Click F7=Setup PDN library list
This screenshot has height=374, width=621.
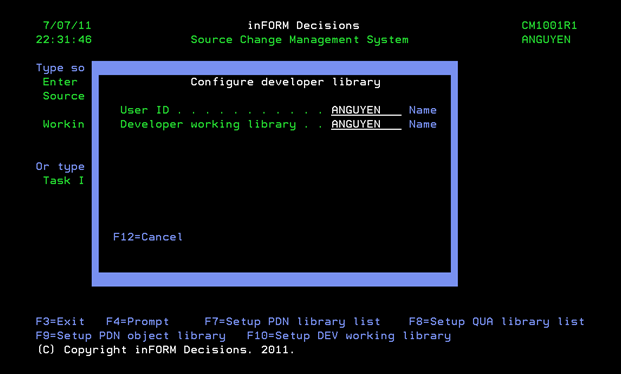(x=292, y=321)
